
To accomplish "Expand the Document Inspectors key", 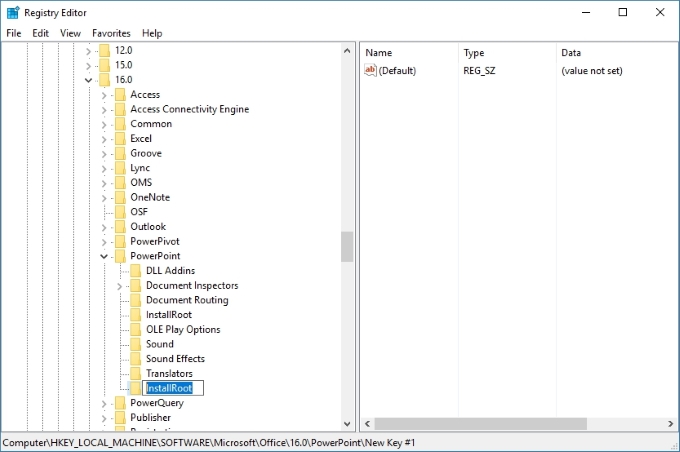I will [x=120, y=286].
